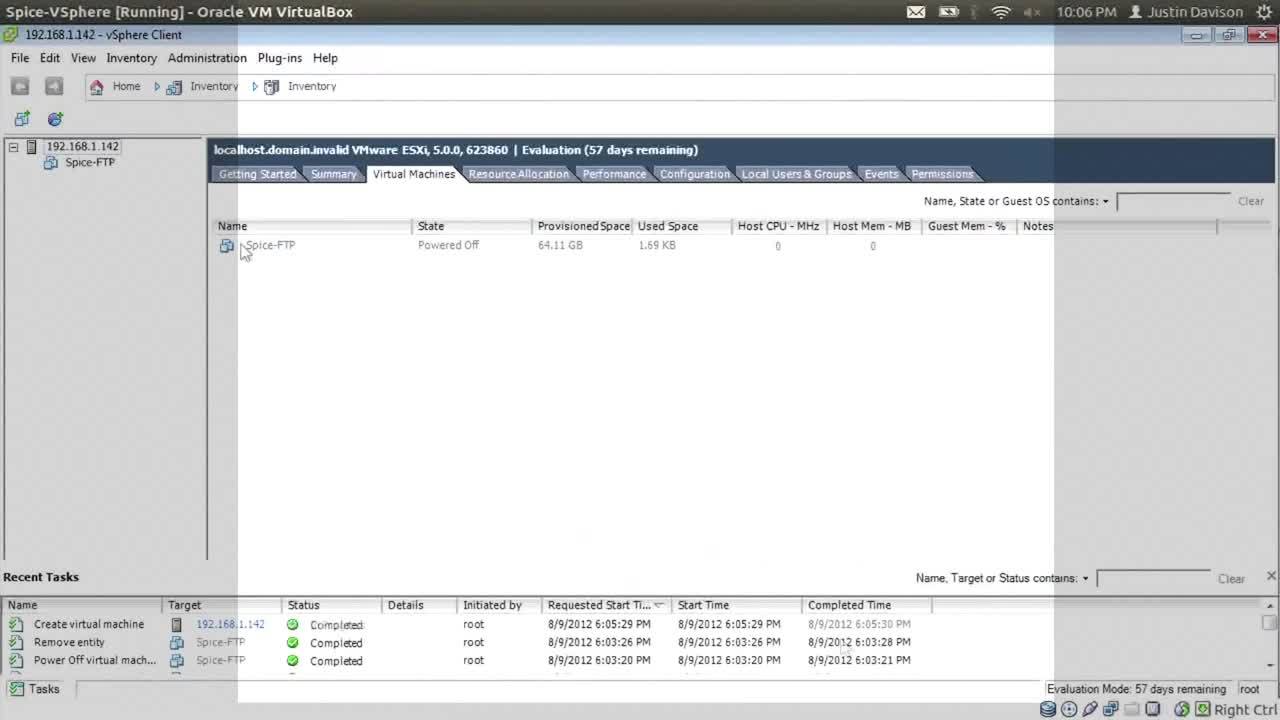
Task: Click the arrow before second Inventory breadcrumb
Action: [x=255, y=87]
